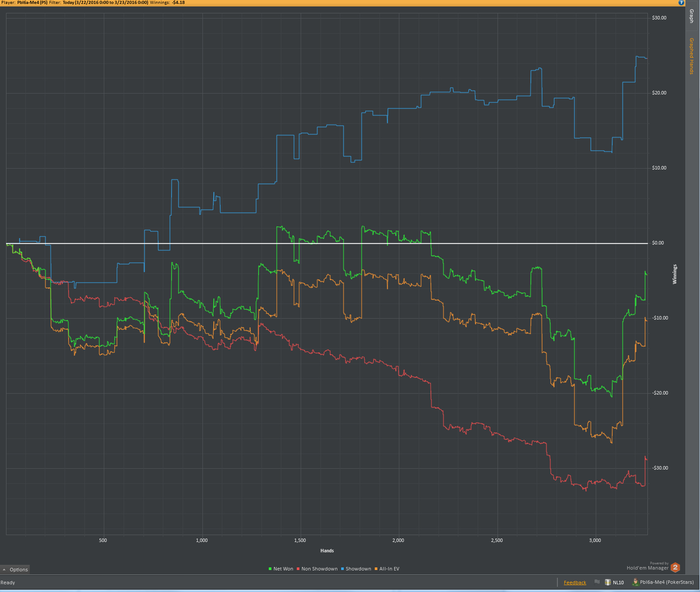
Task: Open the Options panel expander
Action: 15,569
